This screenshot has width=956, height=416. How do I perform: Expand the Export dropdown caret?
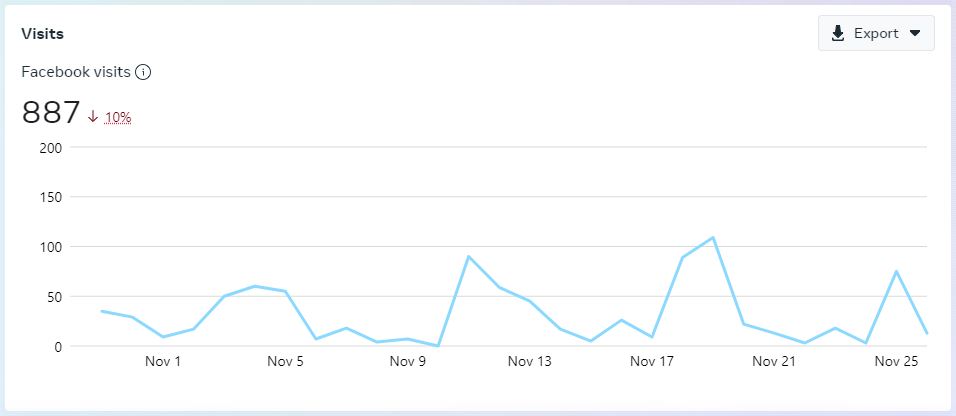pyautogui.click(x=915, y=33)
